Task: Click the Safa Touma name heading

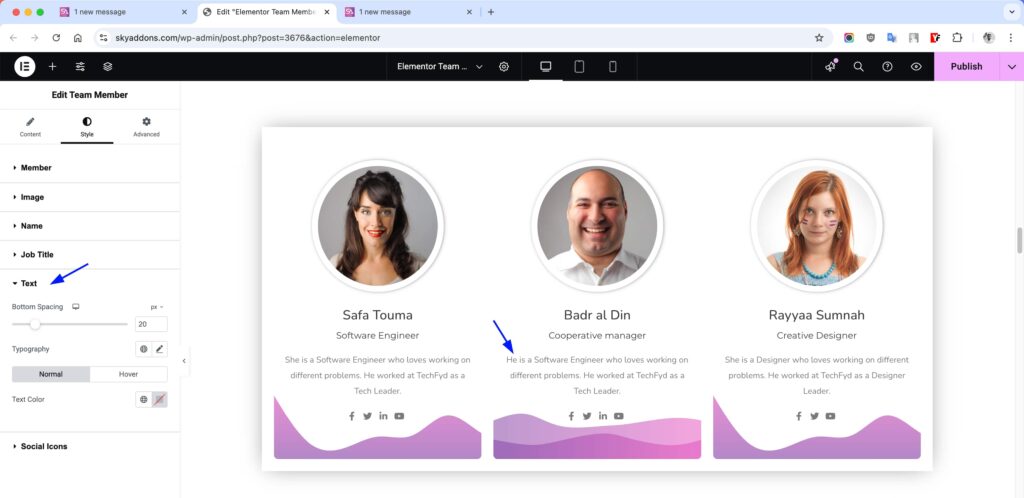Action: click(377, 315)
